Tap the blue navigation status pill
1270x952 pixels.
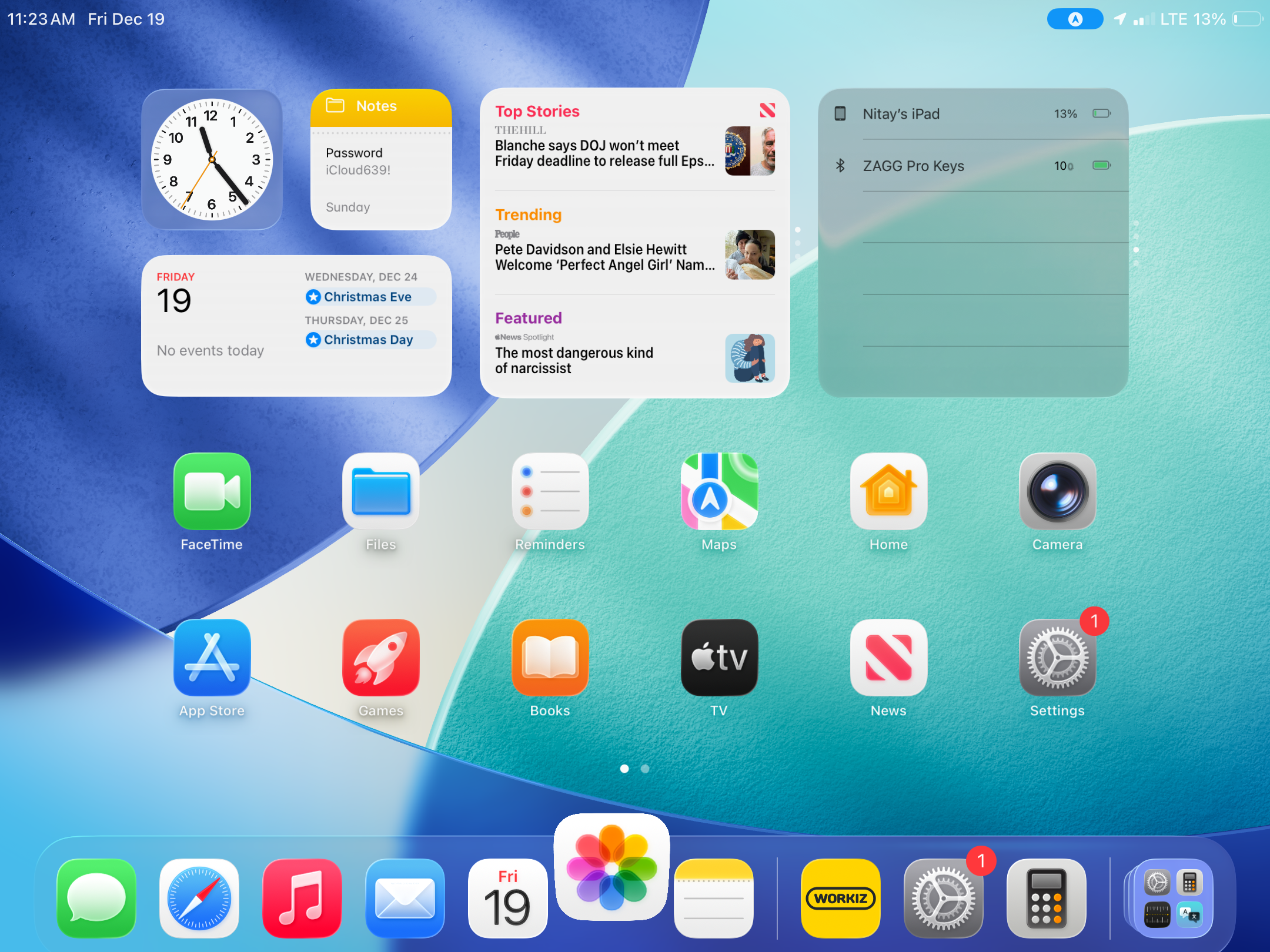1074,19
